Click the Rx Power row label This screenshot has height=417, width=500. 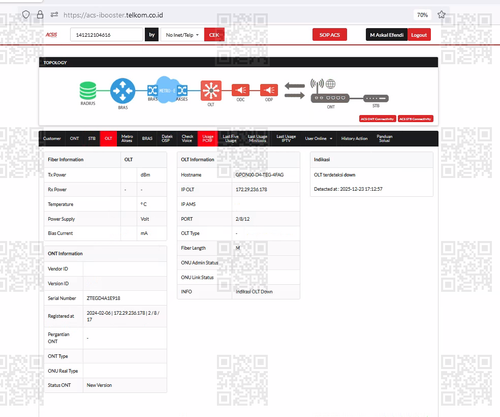point(57,189)
